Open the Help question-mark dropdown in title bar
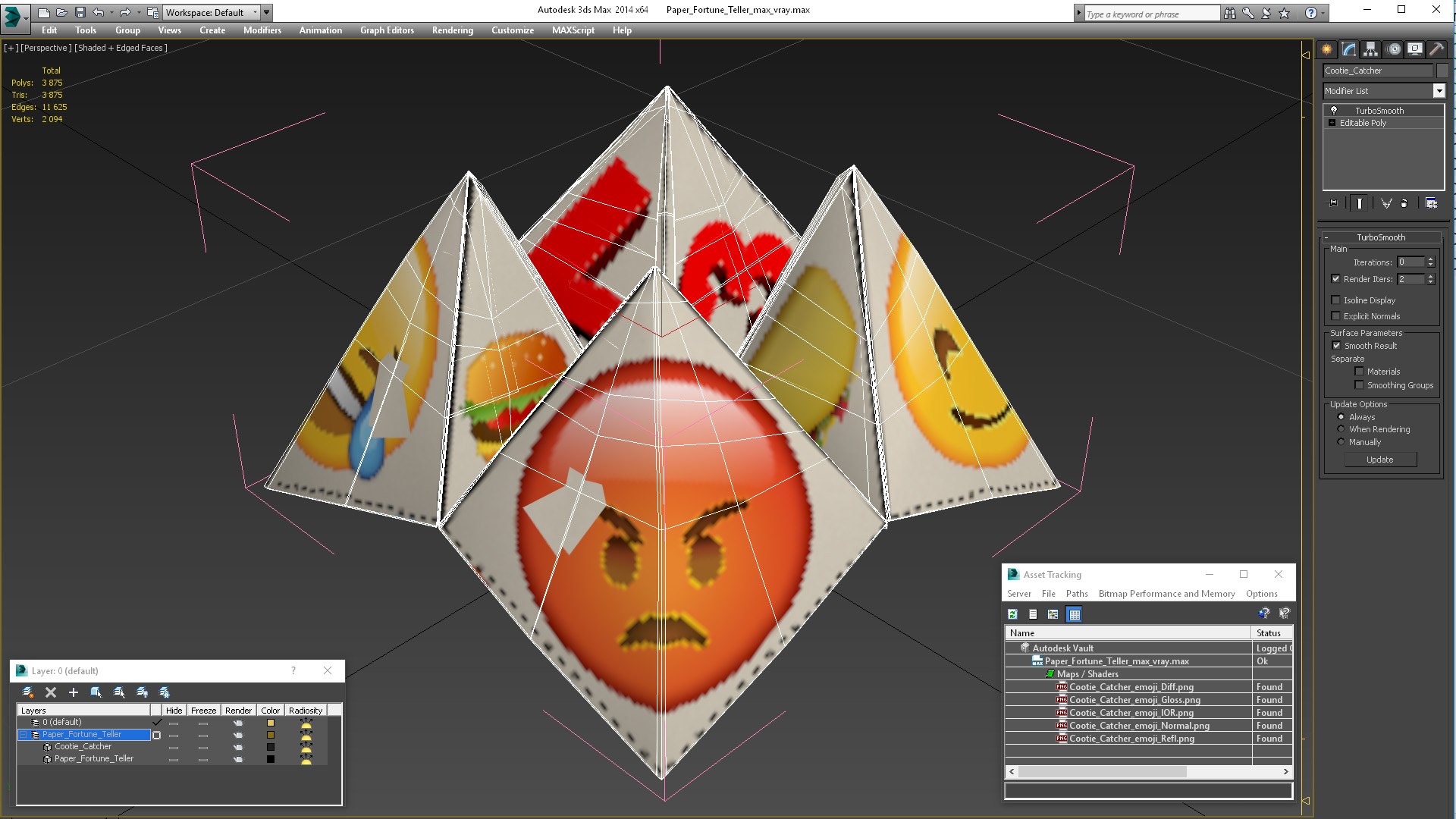1456x819 pixels. [1323, 13]
